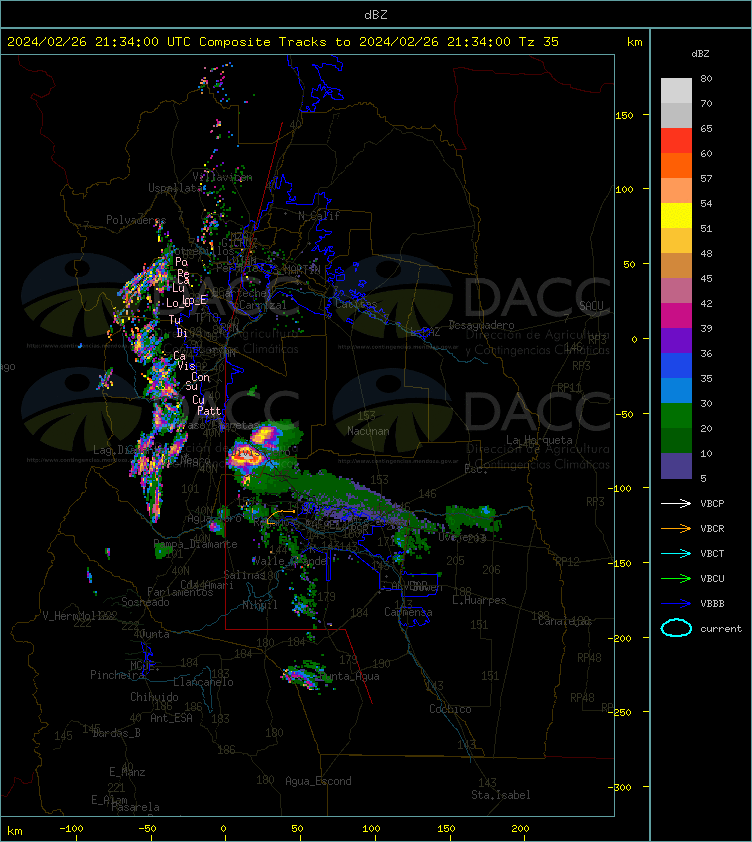Image resolution: width=752 pixels, height=842 pixels.
Task: Click the Sosneado map label
Action: pyautogui.click(x=145, y=602)
